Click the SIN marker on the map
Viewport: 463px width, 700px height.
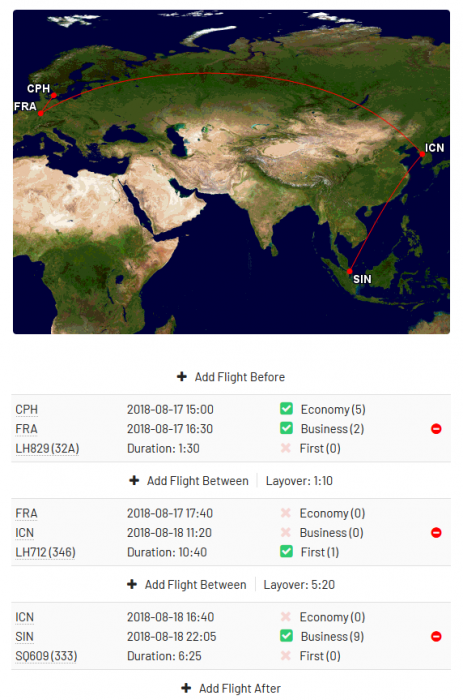[x=350, y=271]
